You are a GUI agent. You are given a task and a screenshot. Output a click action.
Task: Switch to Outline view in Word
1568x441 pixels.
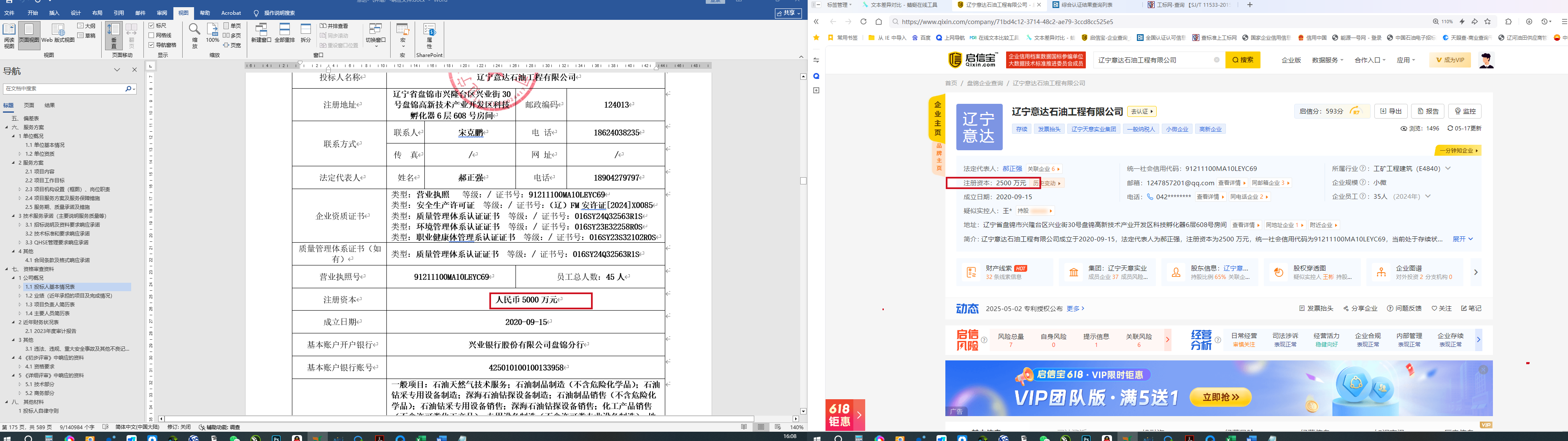pyautogui.click(x=86, y=26)
